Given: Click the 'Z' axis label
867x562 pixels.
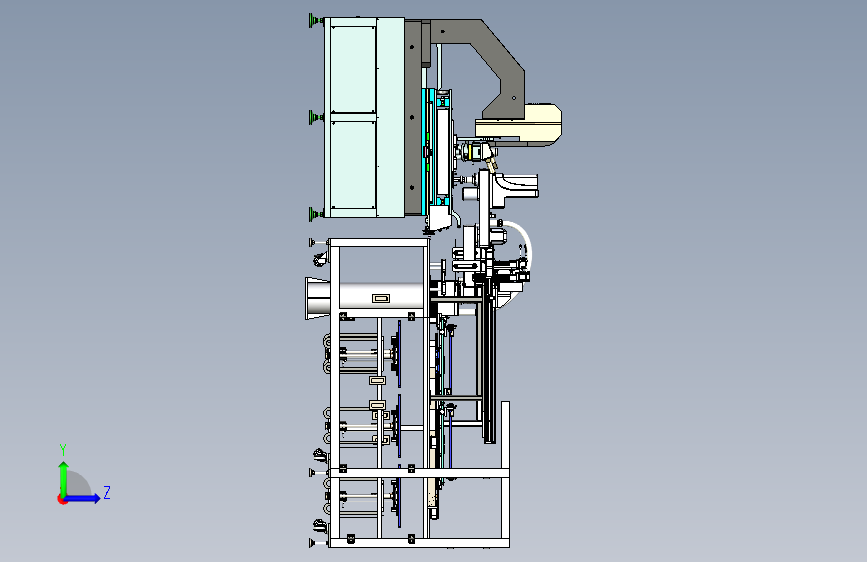Looking at the screenshot, I should click(107, 492).
